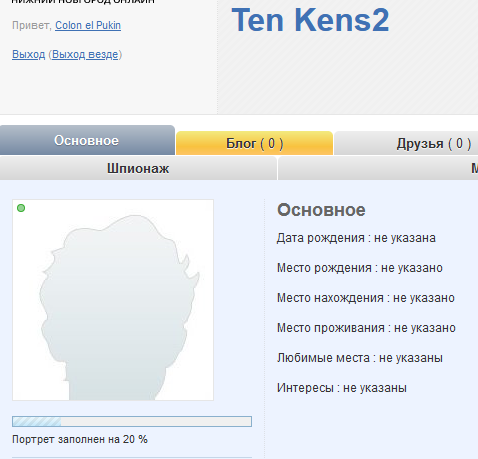Click the green online status dot
The width and height of the screenshot is (478, 459).
coord(21,208)
